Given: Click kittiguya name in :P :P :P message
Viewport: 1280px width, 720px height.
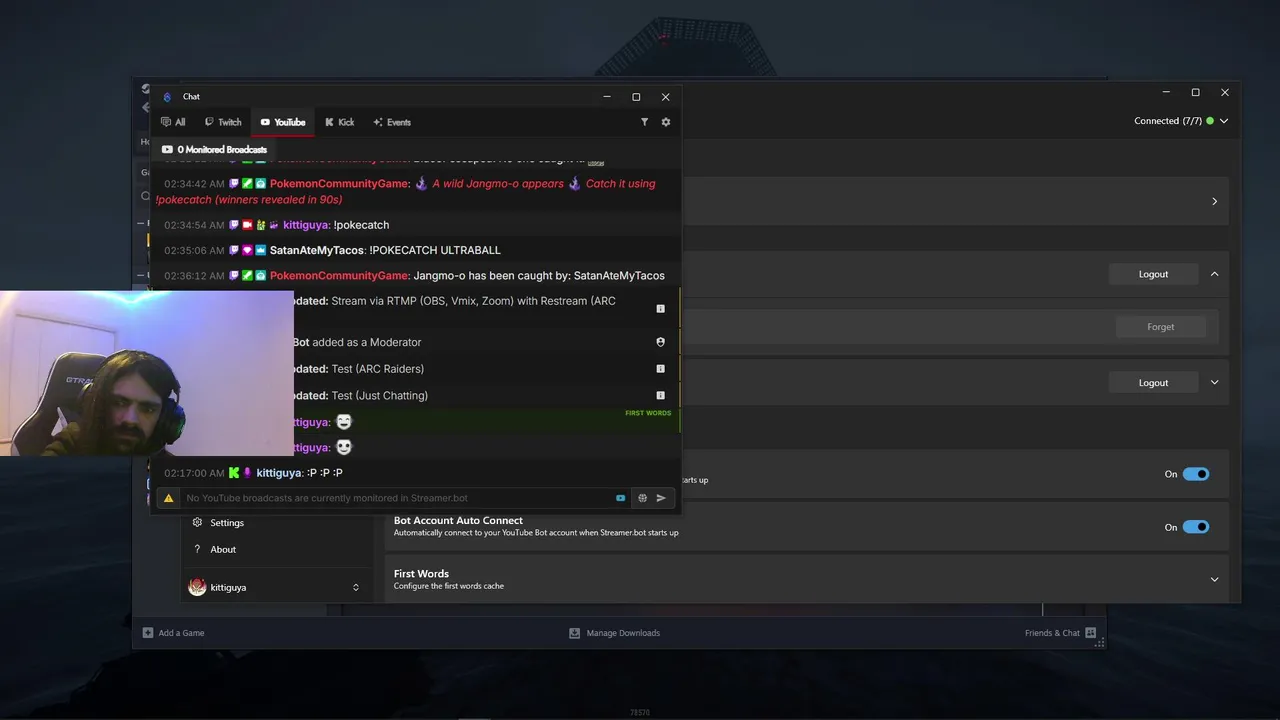Looking at the screenshot, I should (280, 473).
